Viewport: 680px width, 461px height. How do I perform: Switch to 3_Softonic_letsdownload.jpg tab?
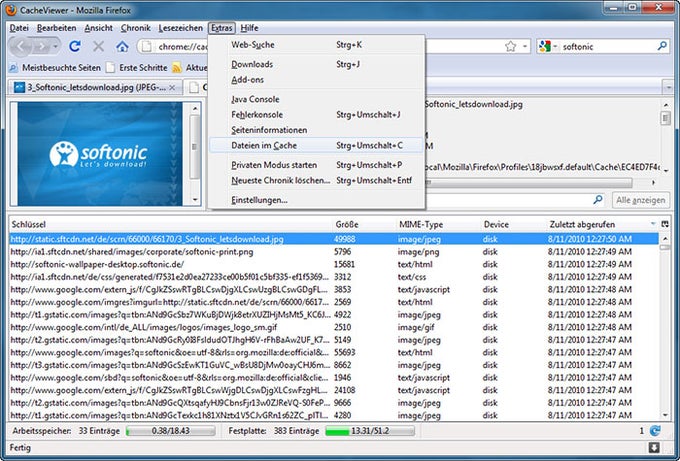tap(95, 87)
